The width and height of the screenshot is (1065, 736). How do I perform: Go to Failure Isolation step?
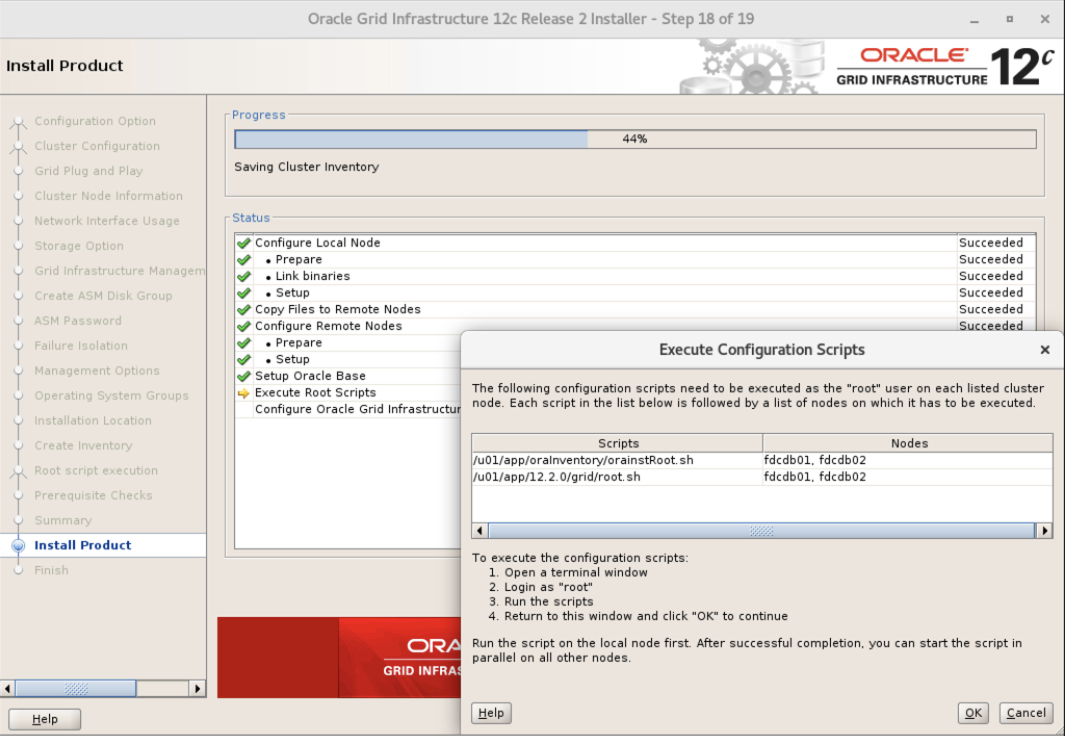(81, 346)
